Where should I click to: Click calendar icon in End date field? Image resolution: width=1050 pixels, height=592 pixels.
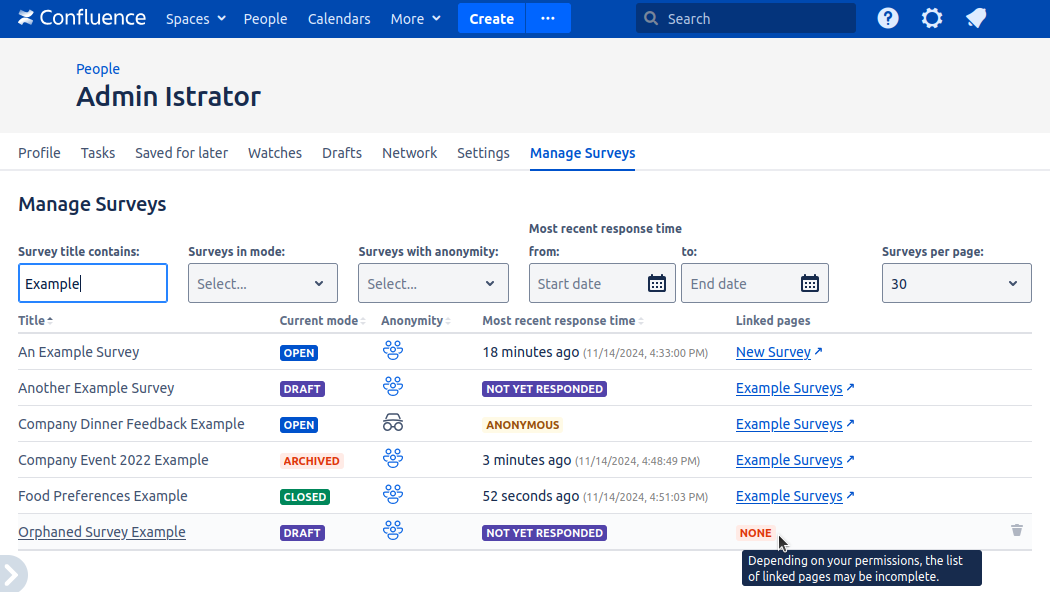[809, 283]
